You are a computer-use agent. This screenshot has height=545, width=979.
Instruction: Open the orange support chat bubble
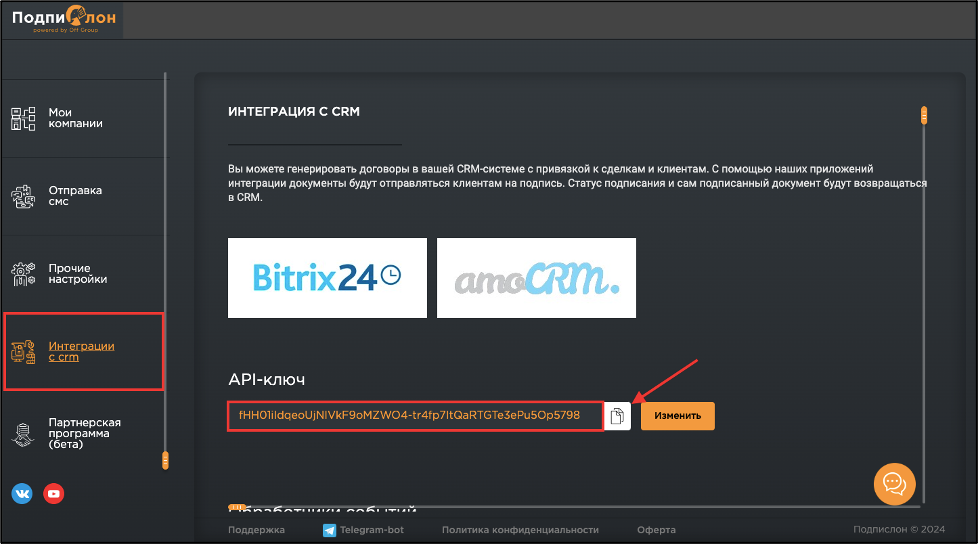point(894,484)
